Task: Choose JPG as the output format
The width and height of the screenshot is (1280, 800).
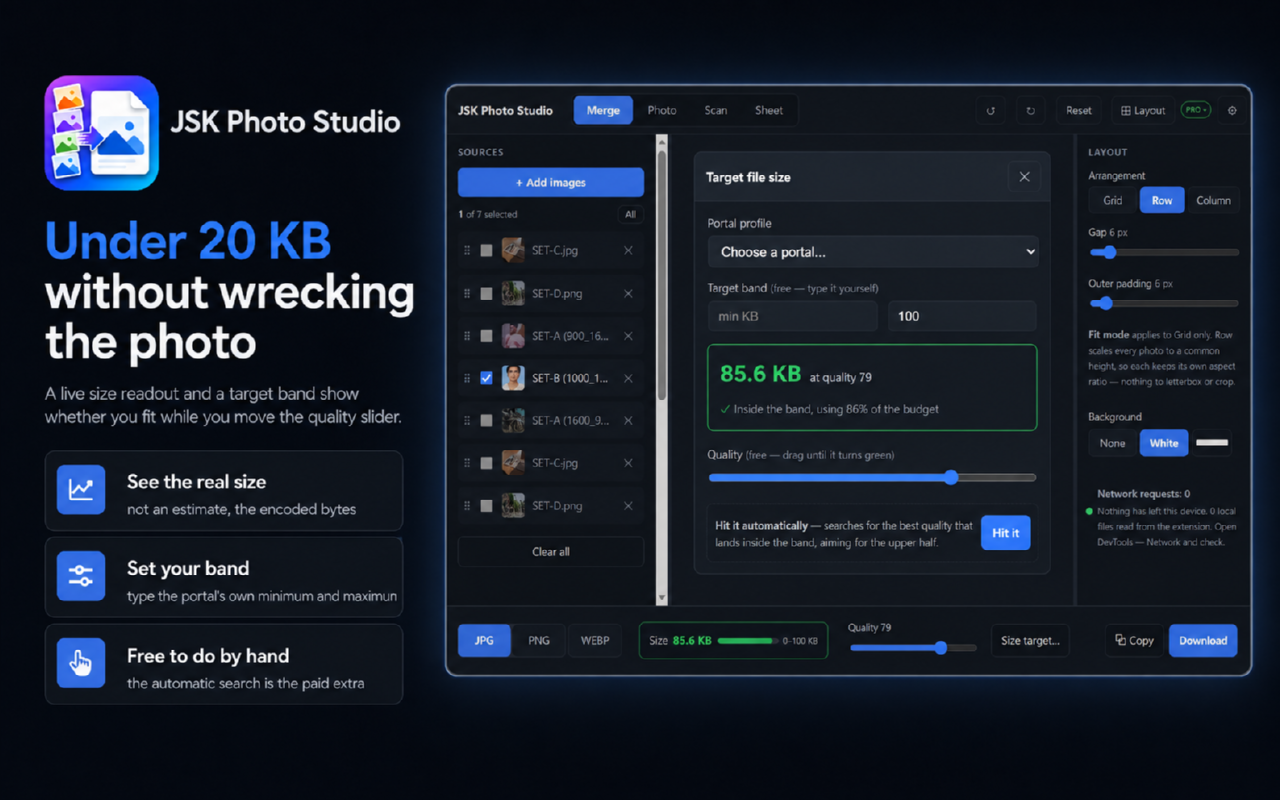Action: tap(484, 641)
